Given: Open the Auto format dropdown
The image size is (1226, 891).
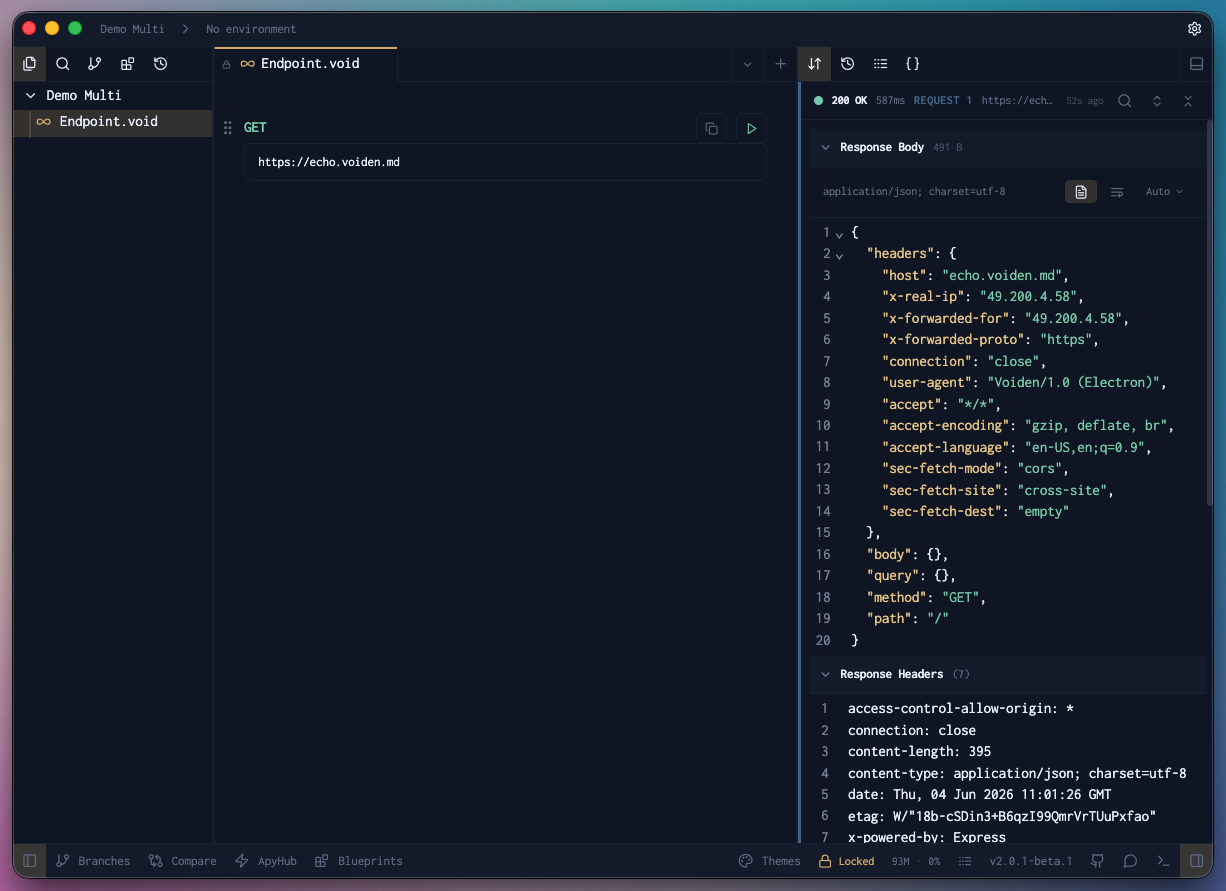Looking at the screenshot, I should 1164,192.
